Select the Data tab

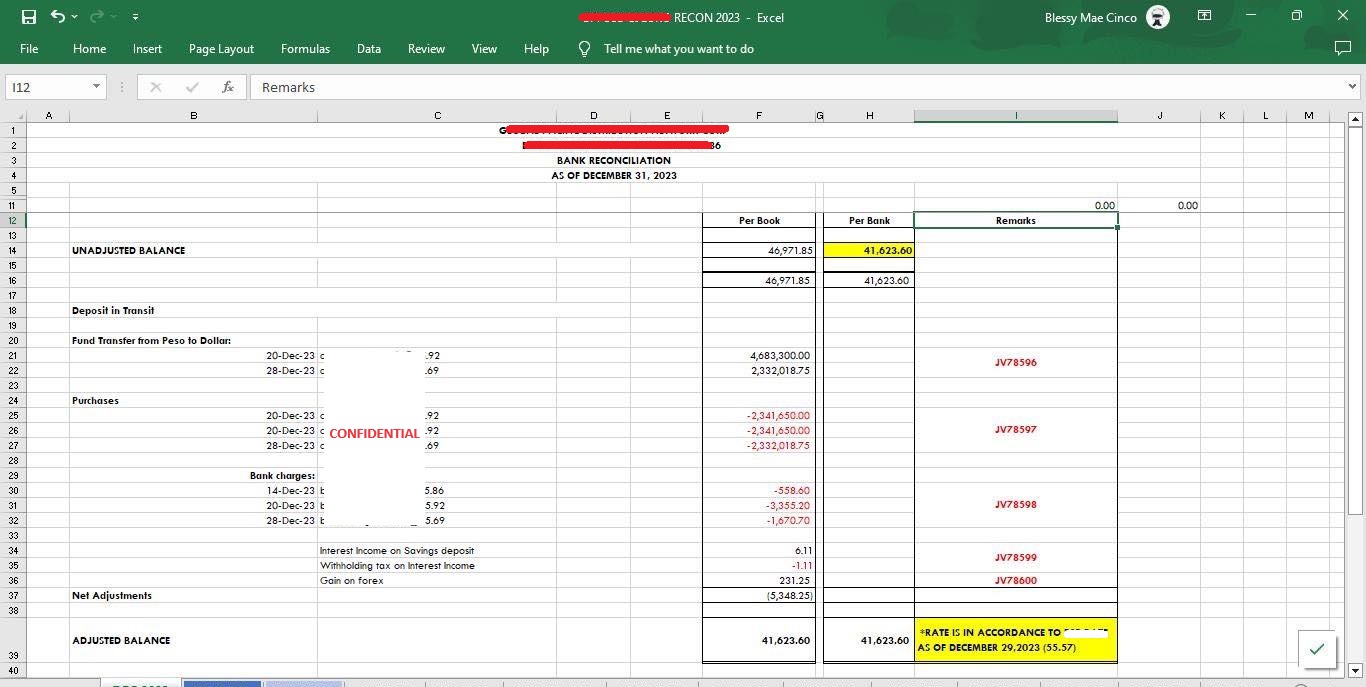coord(368,48)
